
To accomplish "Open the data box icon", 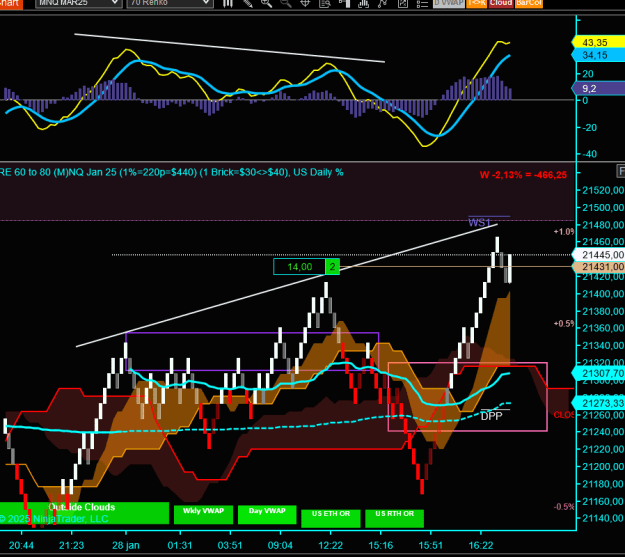I will click(324, 3).
